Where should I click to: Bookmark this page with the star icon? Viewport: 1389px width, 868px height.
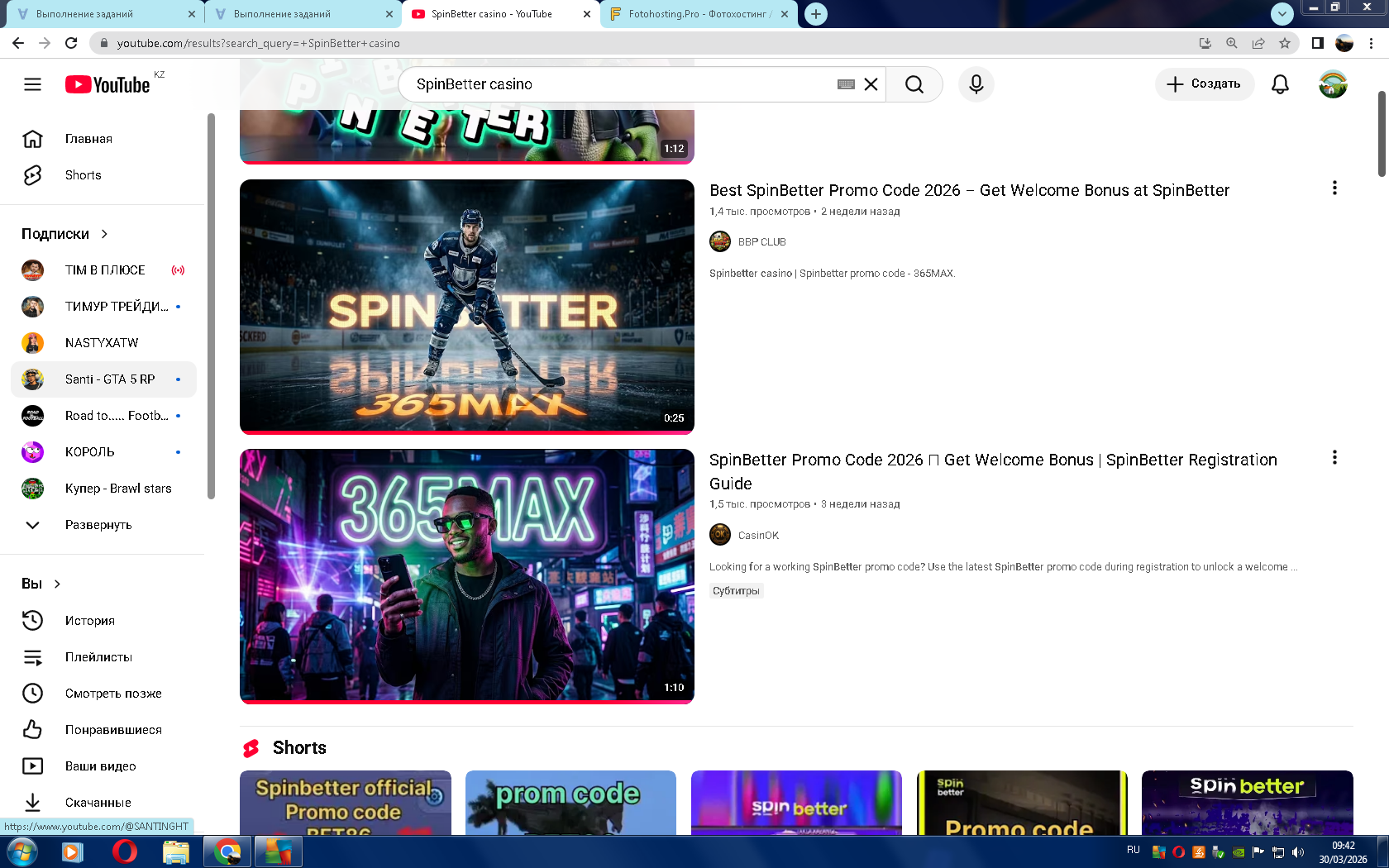pyautogui.click(x=1284, y=43)
